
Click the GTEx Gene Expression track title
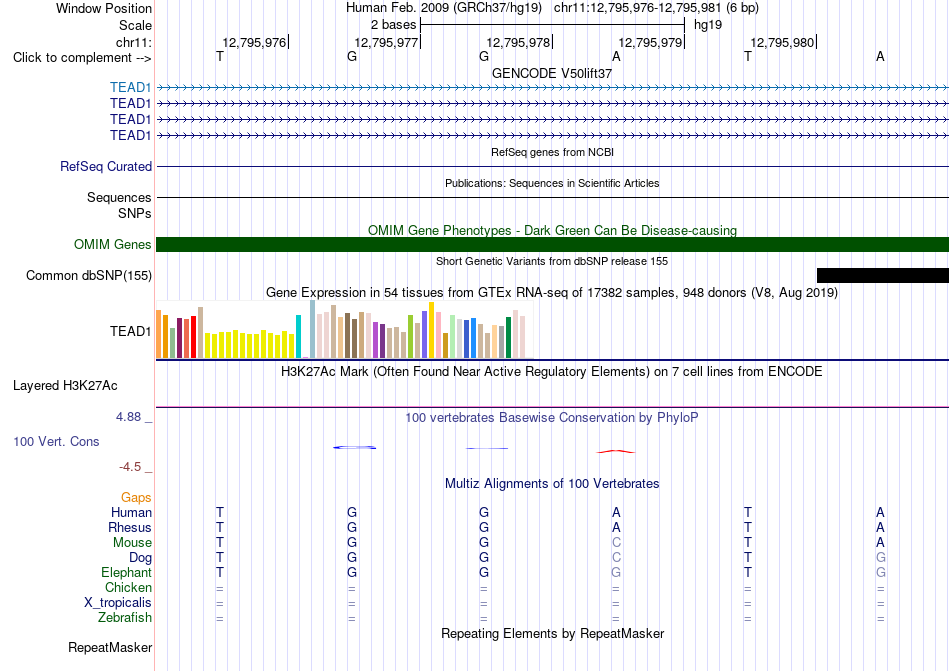click(552, 293)
